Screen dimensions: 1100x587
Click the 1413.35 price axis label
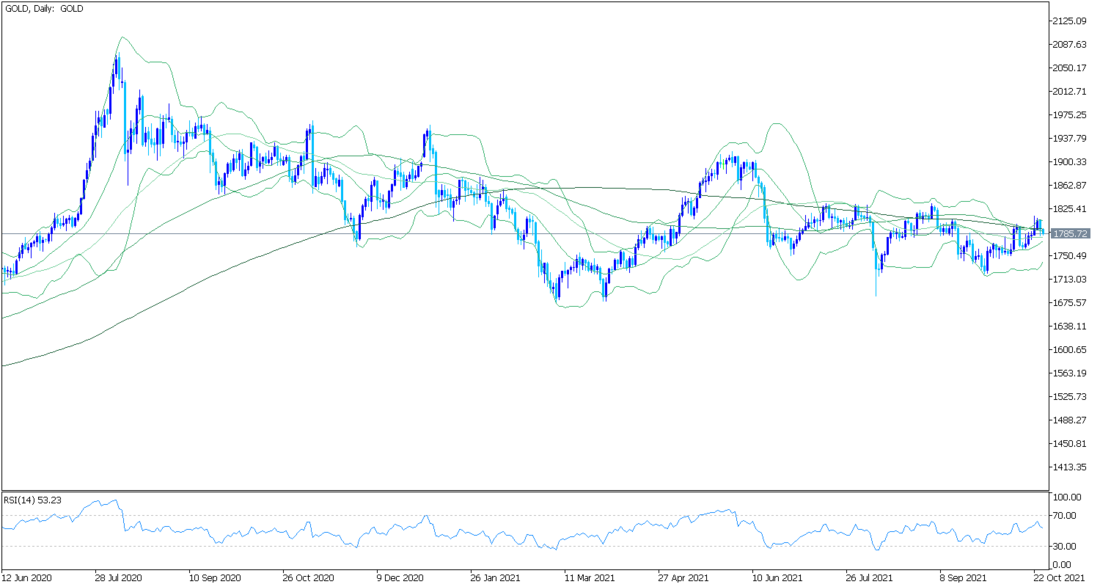coord(1069,467)
